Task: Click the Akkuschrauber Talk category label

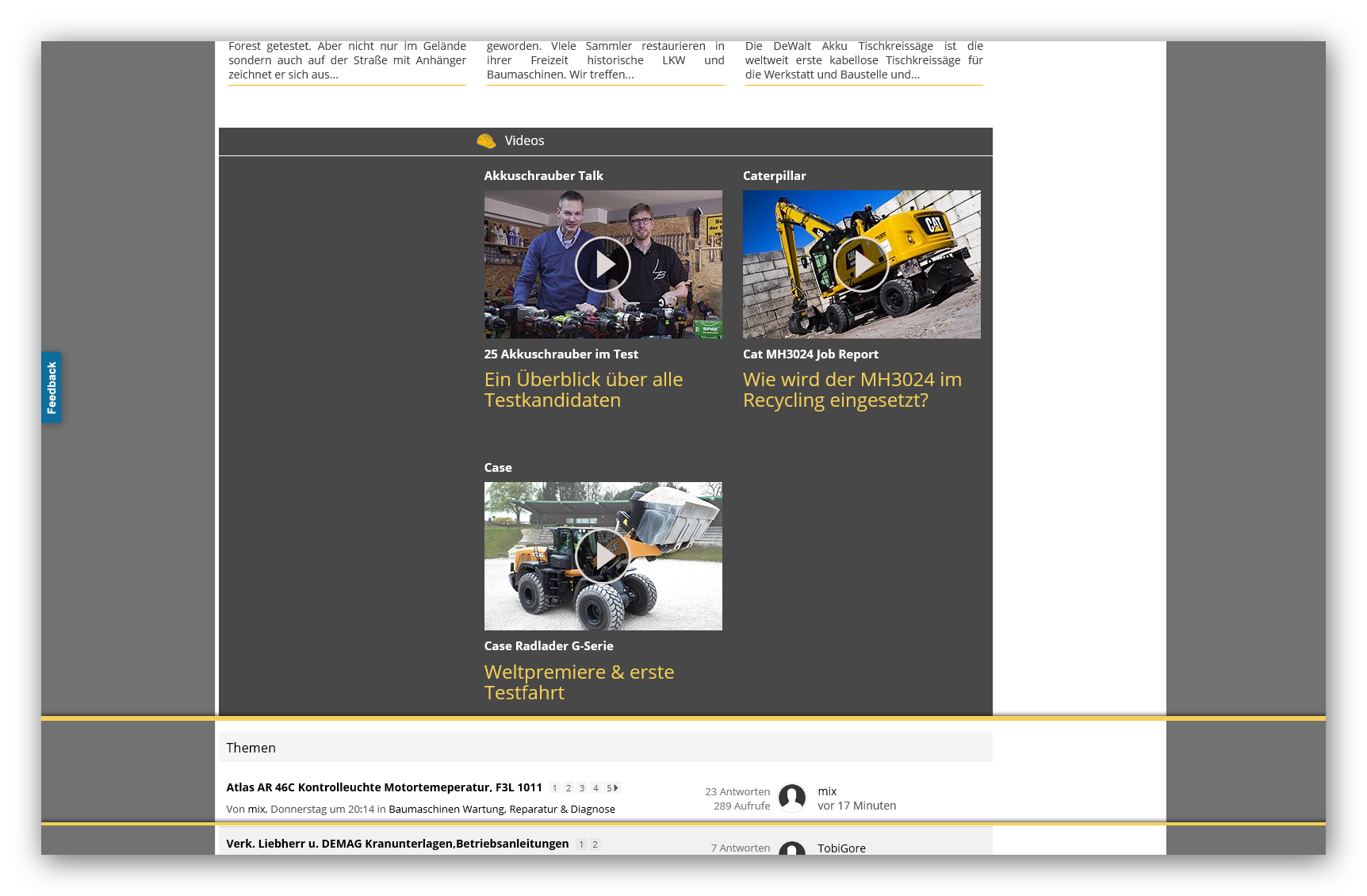Action: pos(544,175)
